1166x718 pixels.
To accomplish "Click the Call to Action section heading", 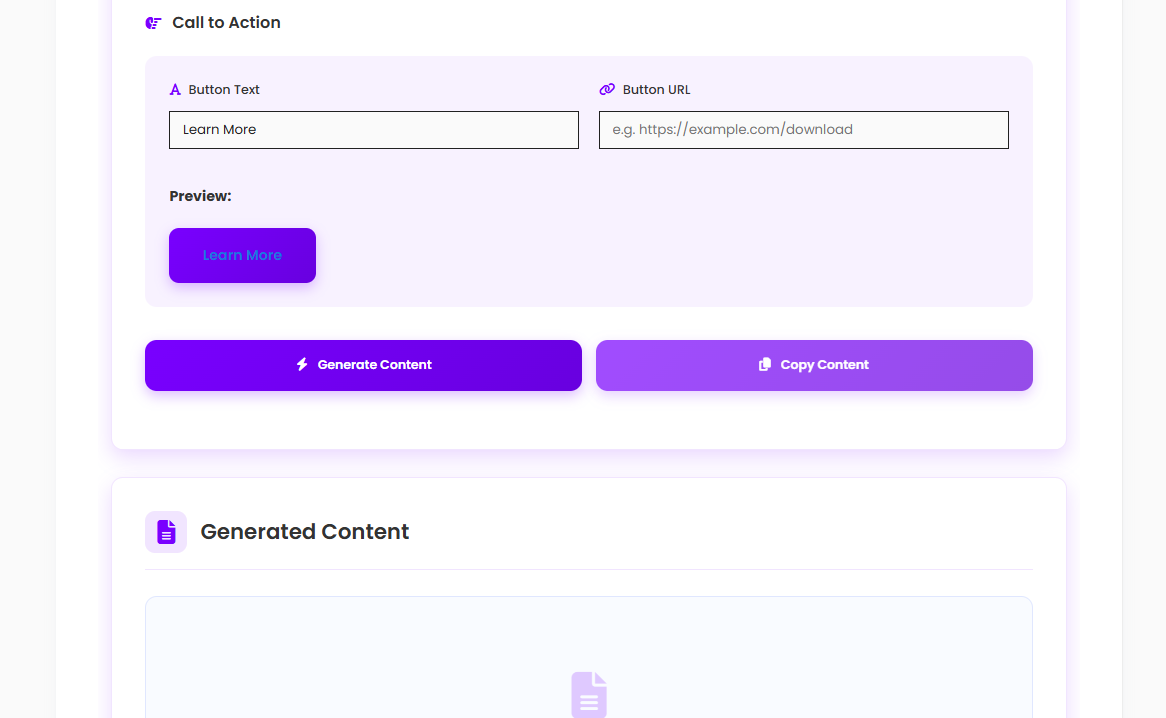I will tap(226, 23).
